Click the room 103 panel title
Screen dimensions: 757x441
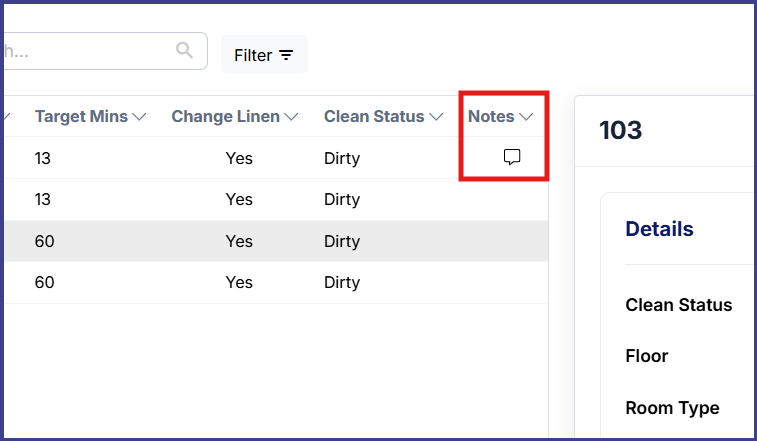tap(620, 130)
